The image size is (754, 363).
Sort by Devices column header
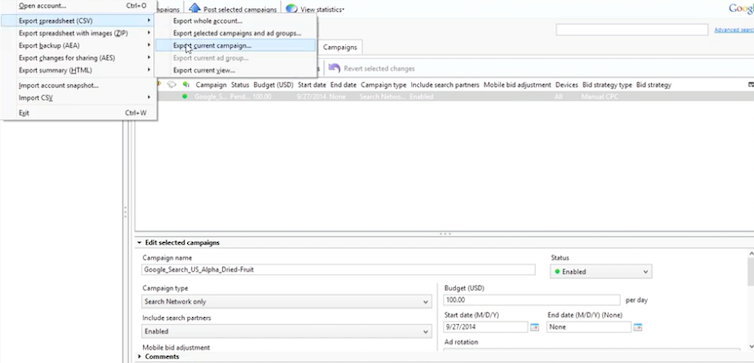(566, 85)
